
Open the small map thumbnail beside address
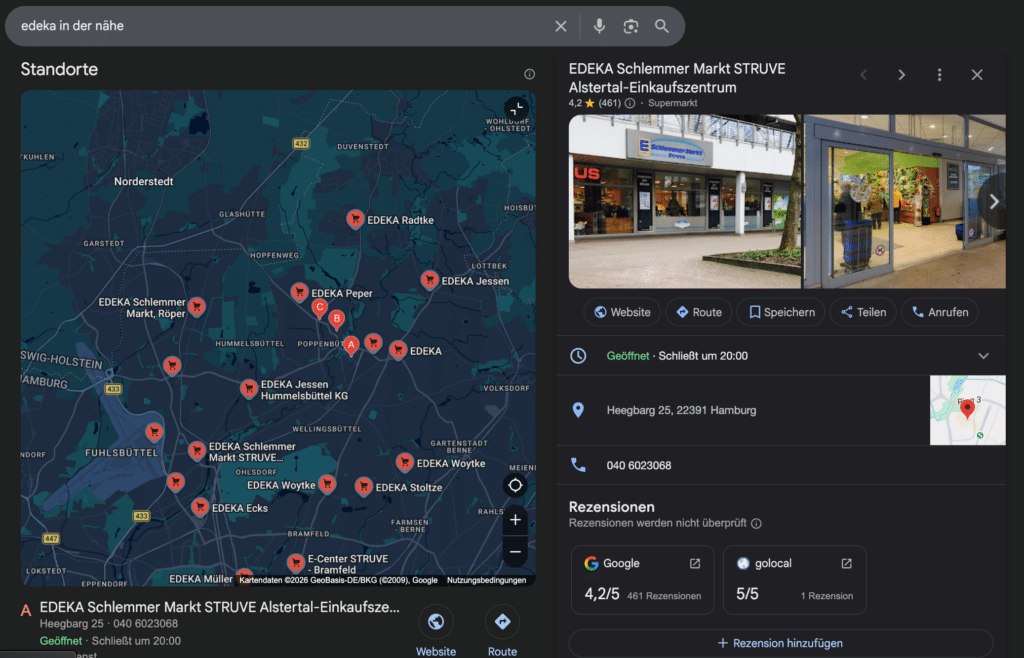click(967, 410)
